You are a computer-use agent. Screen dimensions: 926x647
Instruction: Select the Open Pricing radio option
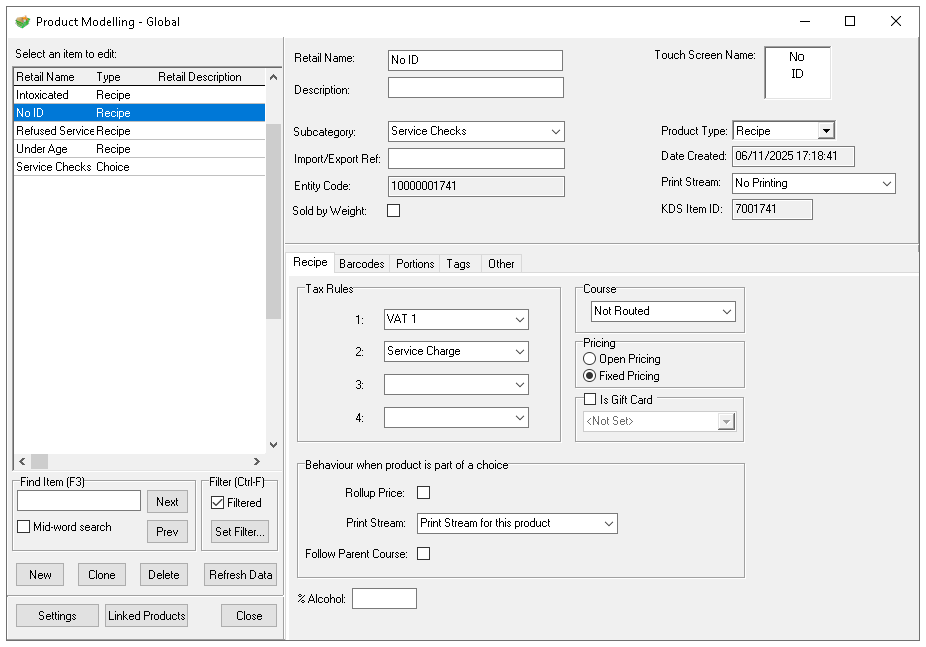coord(590,359)
